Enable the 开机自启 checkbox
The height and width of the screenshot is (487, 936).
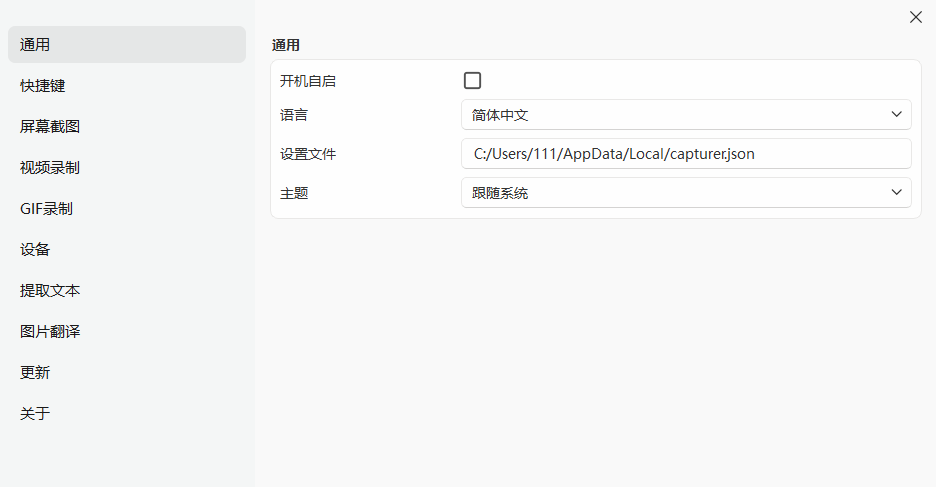coord(472,81)
